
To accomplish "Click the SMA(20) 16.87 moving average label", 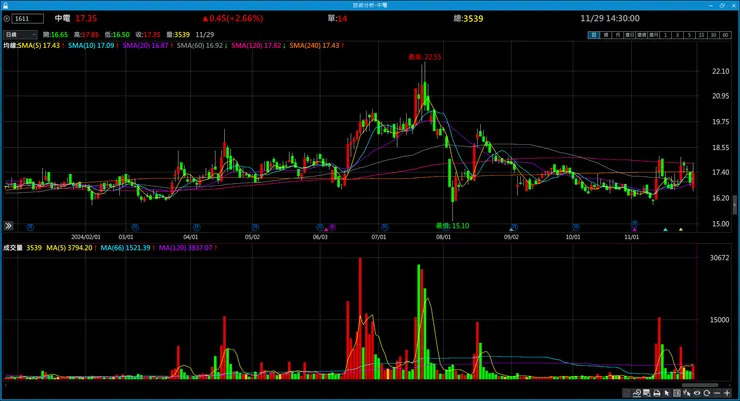I will [146, 46].
